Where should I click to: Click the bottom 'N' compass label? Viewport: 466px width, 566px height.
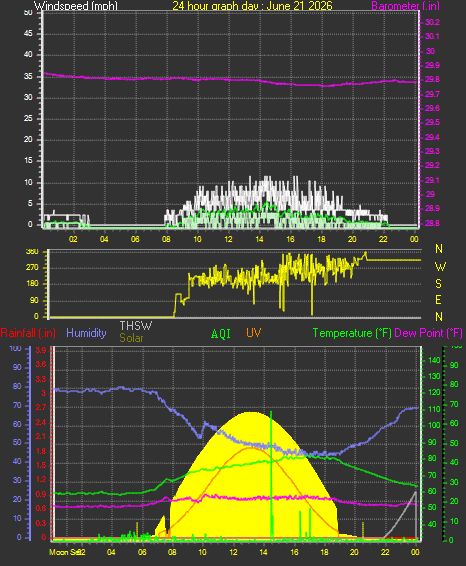439,317
